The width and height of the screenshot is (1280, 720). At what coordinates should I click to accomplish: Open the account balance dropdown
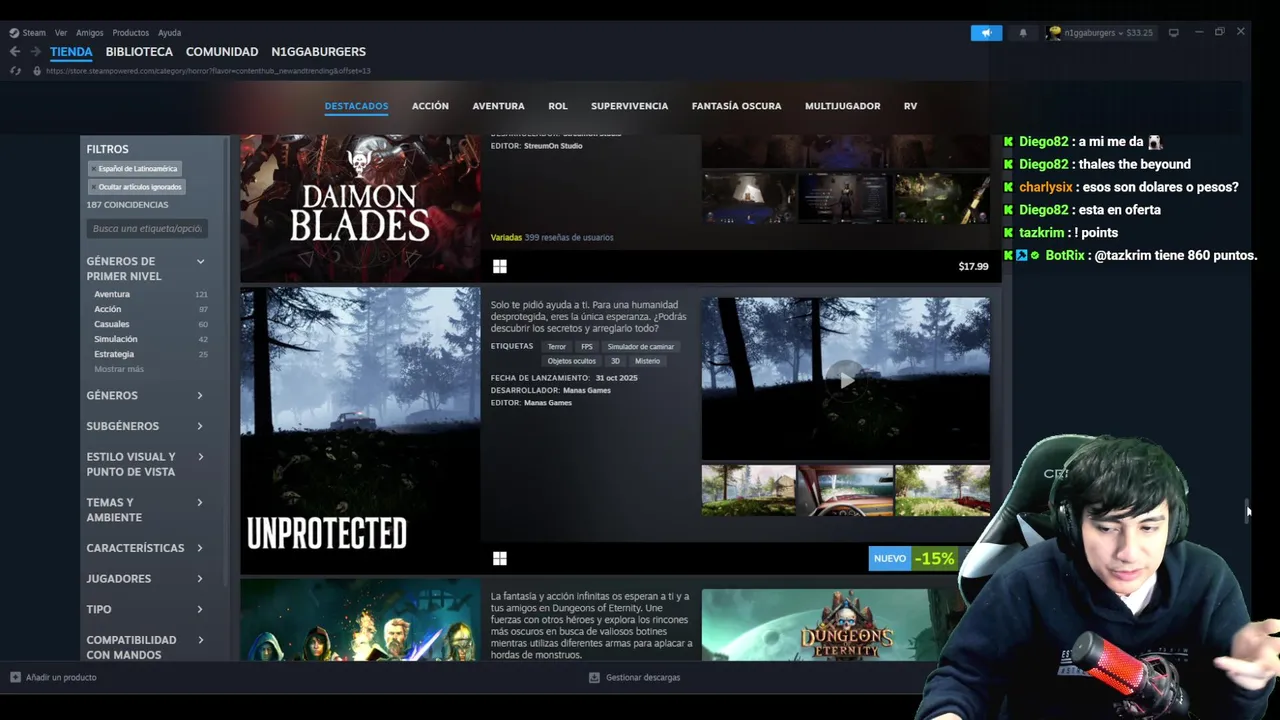[x=1108, y=33]
